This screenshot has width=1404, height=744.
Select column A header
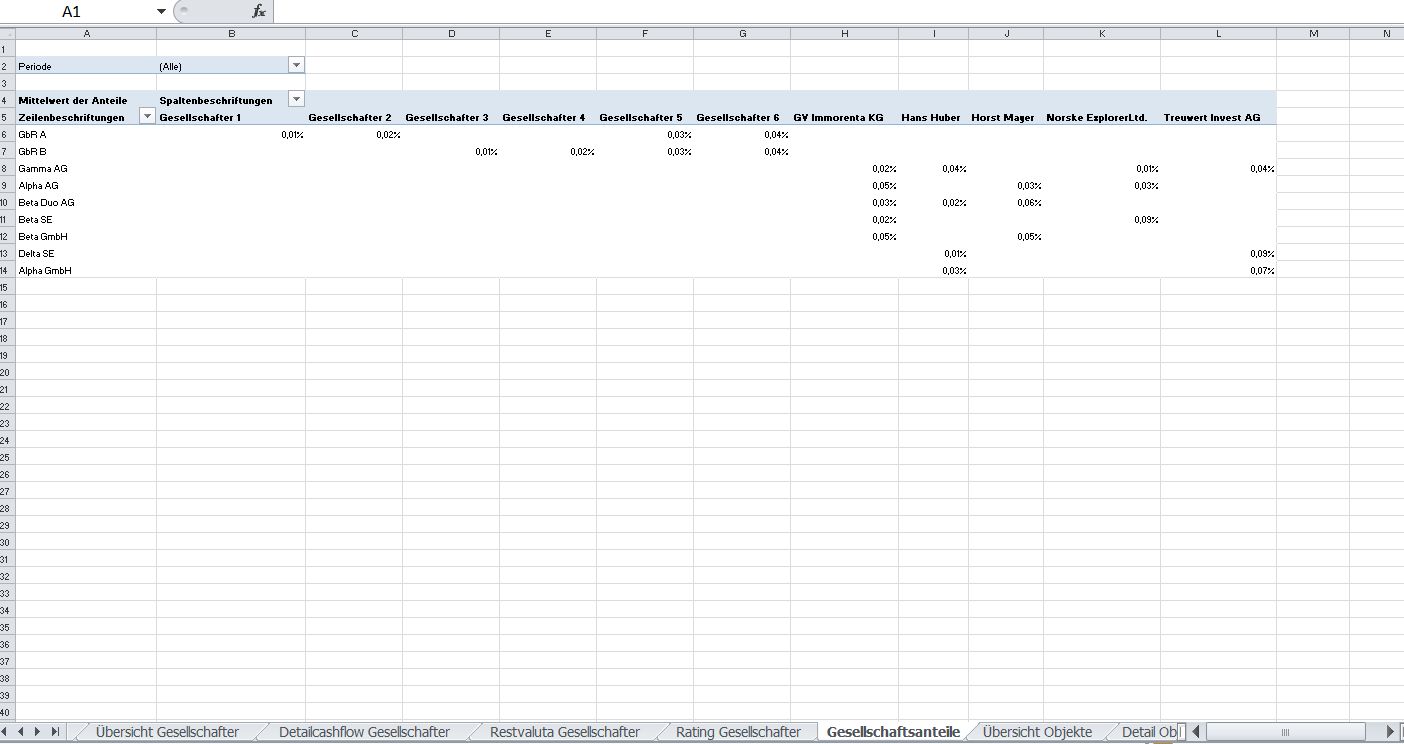click(x=86, y=34)
